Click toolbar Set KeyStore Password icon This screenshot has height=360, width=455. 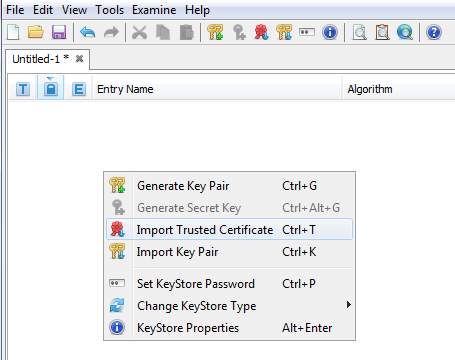[307, 32]
